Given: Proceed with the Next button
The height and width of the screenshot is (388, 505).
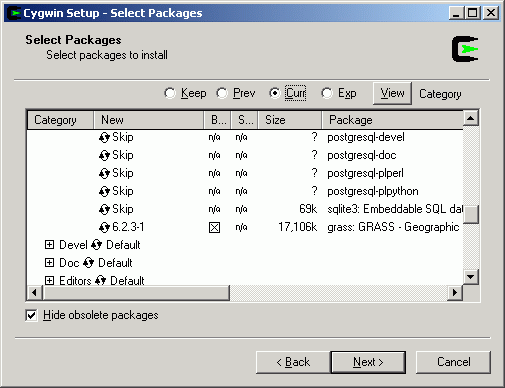Looking at the screenshot, I should click(368, 362).
